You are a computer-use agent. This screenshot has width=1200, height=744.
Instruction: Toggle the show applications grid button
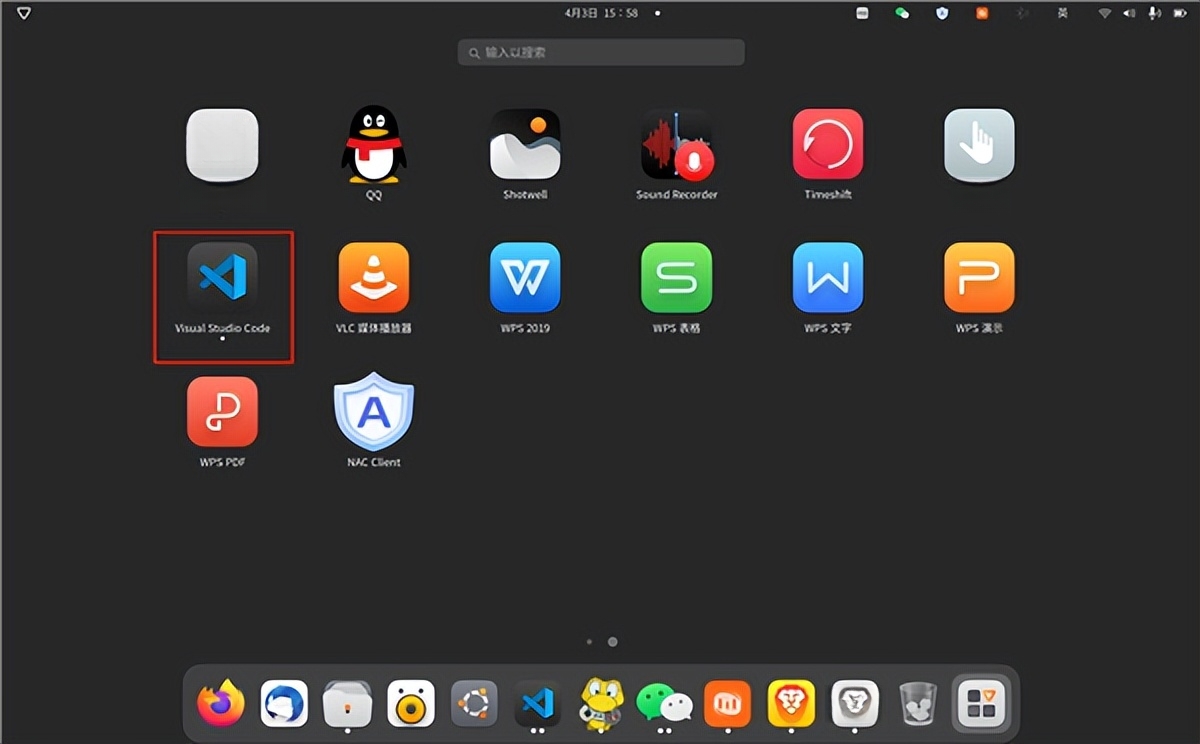(981, 704)
